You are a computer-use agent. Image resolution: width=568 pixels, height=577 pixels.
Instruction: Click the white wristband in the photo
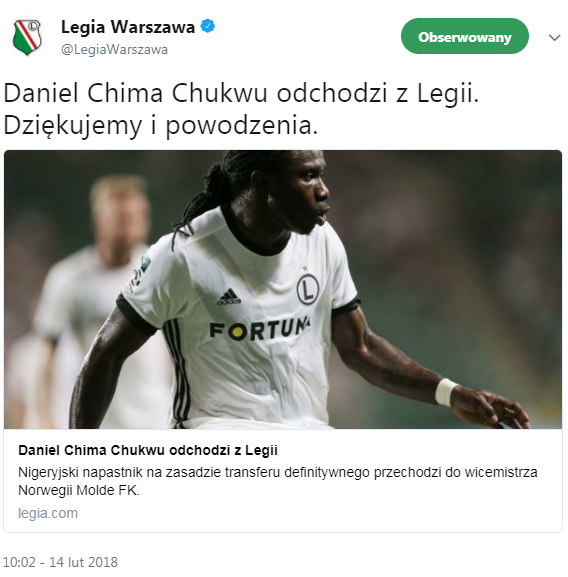tap(445, 392)
